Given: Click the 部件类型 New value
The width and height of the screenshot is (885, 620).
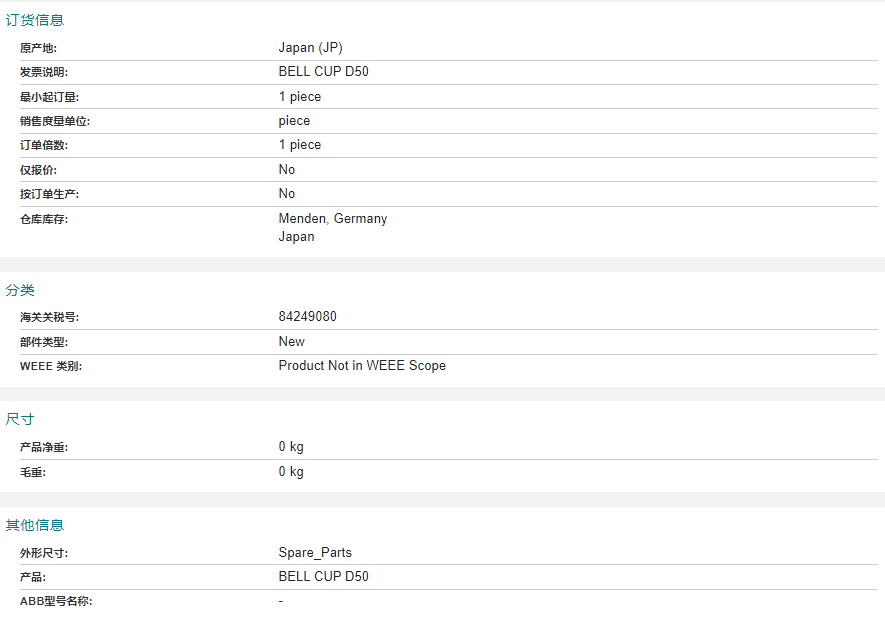Looking at the screenshot, I should coord(291,342).
